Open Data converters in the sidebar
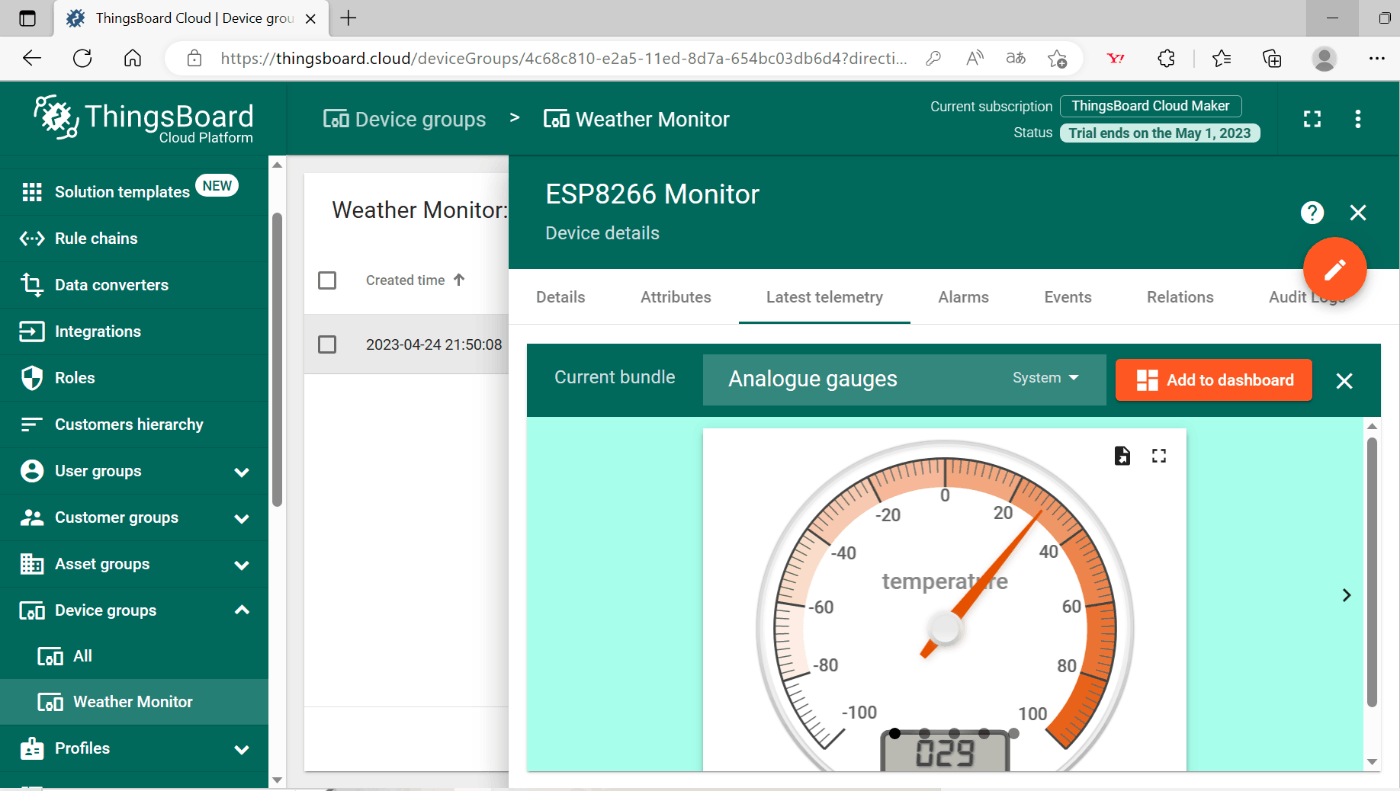This screenshot has height=791, width=1400. (x=134, y=285)
